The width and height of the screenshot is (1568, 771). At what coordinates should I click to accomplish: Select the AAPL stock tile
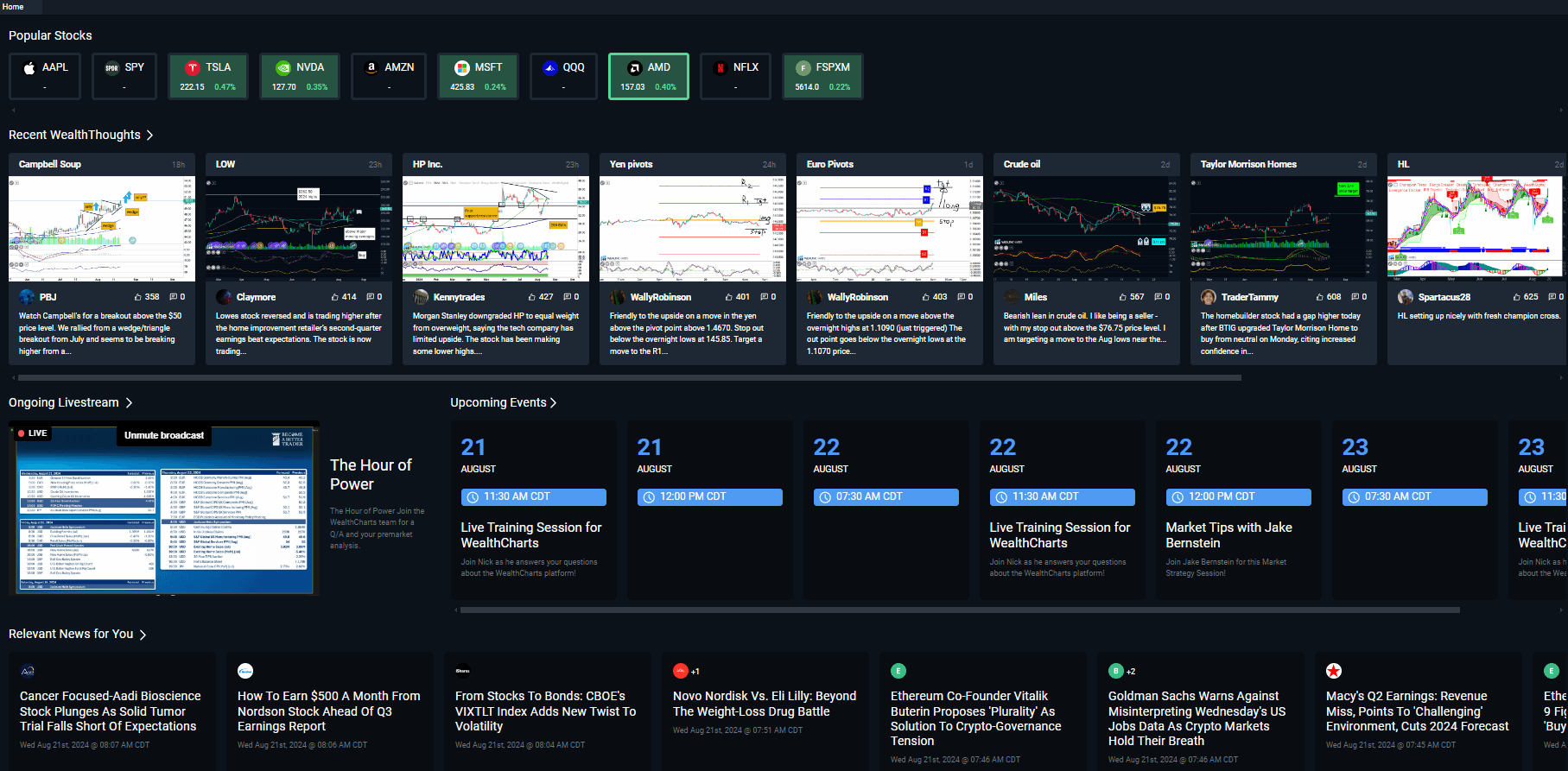(x=45, y=76)
